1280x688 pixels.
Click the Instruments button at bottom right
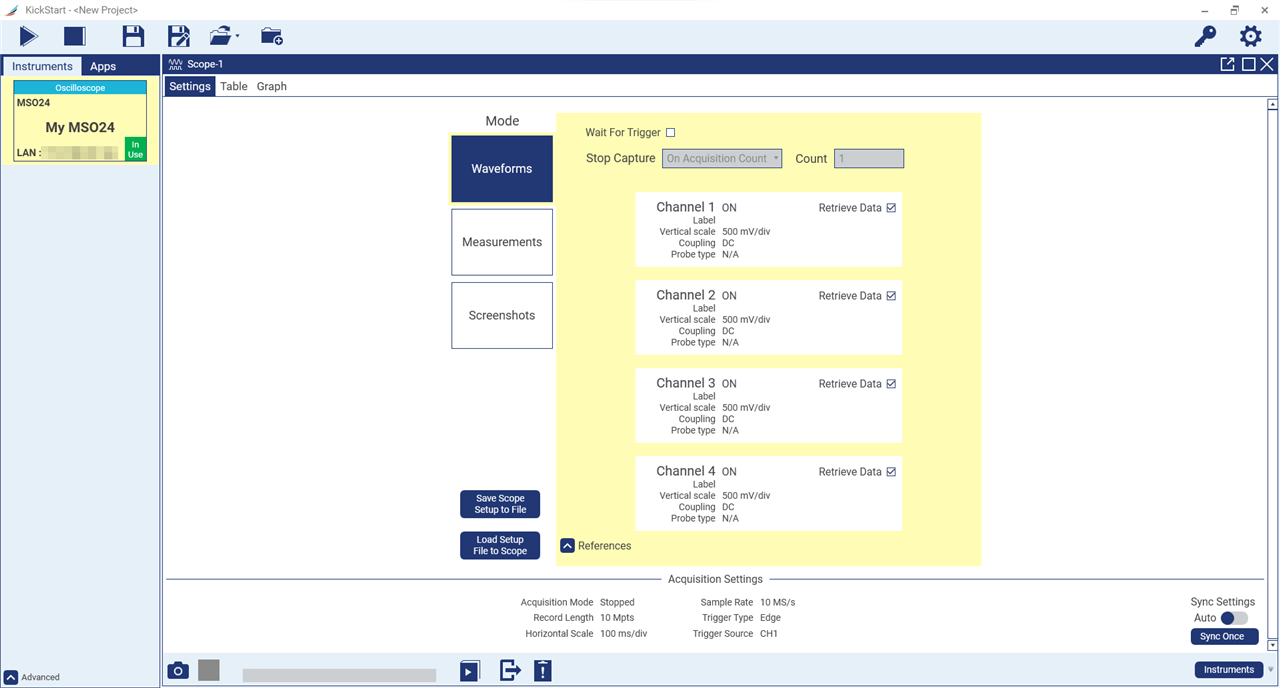(x=1229, y=670)
